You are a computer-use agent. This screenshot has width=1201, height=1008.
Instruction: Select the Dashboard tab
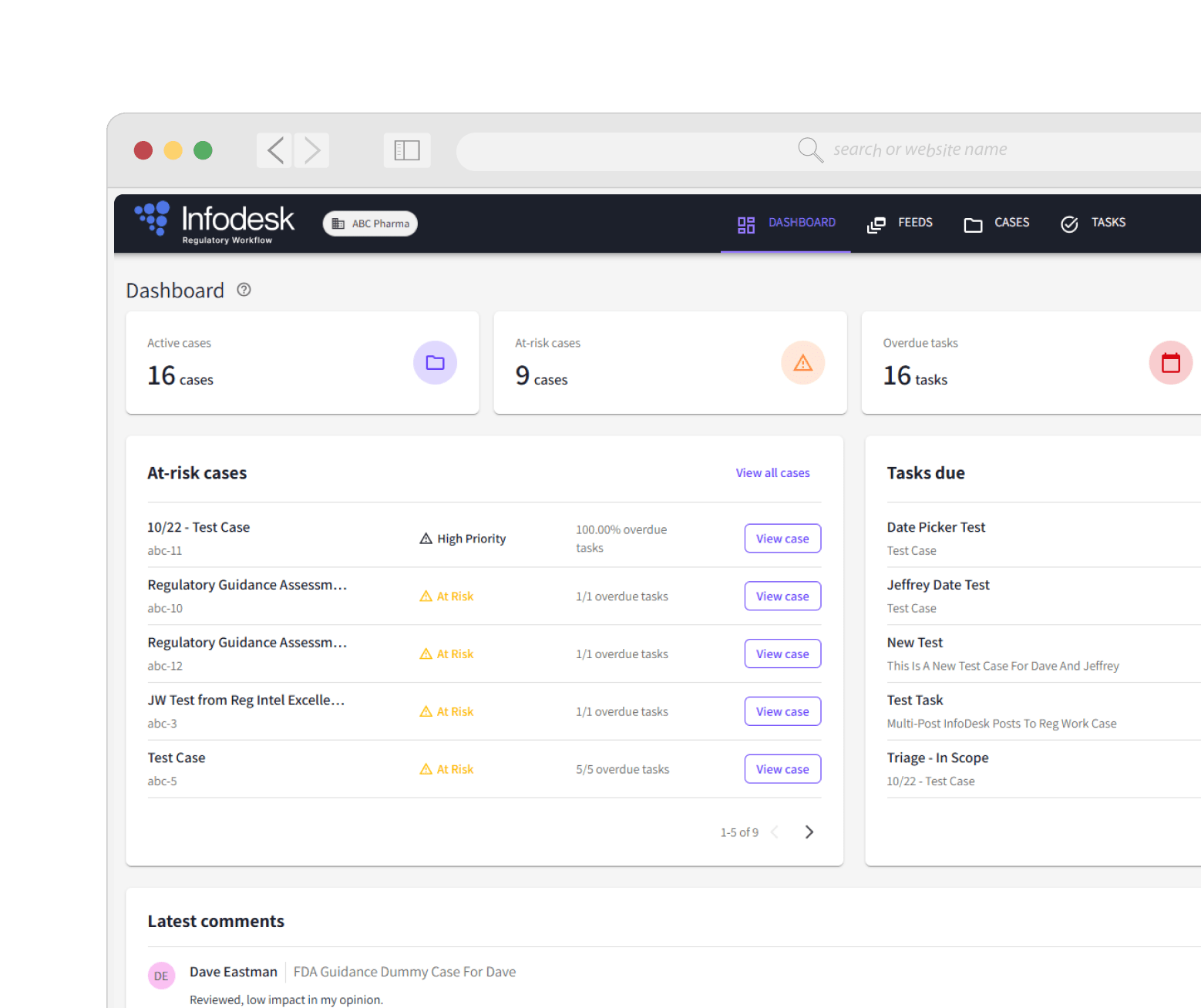coord(786,223)
